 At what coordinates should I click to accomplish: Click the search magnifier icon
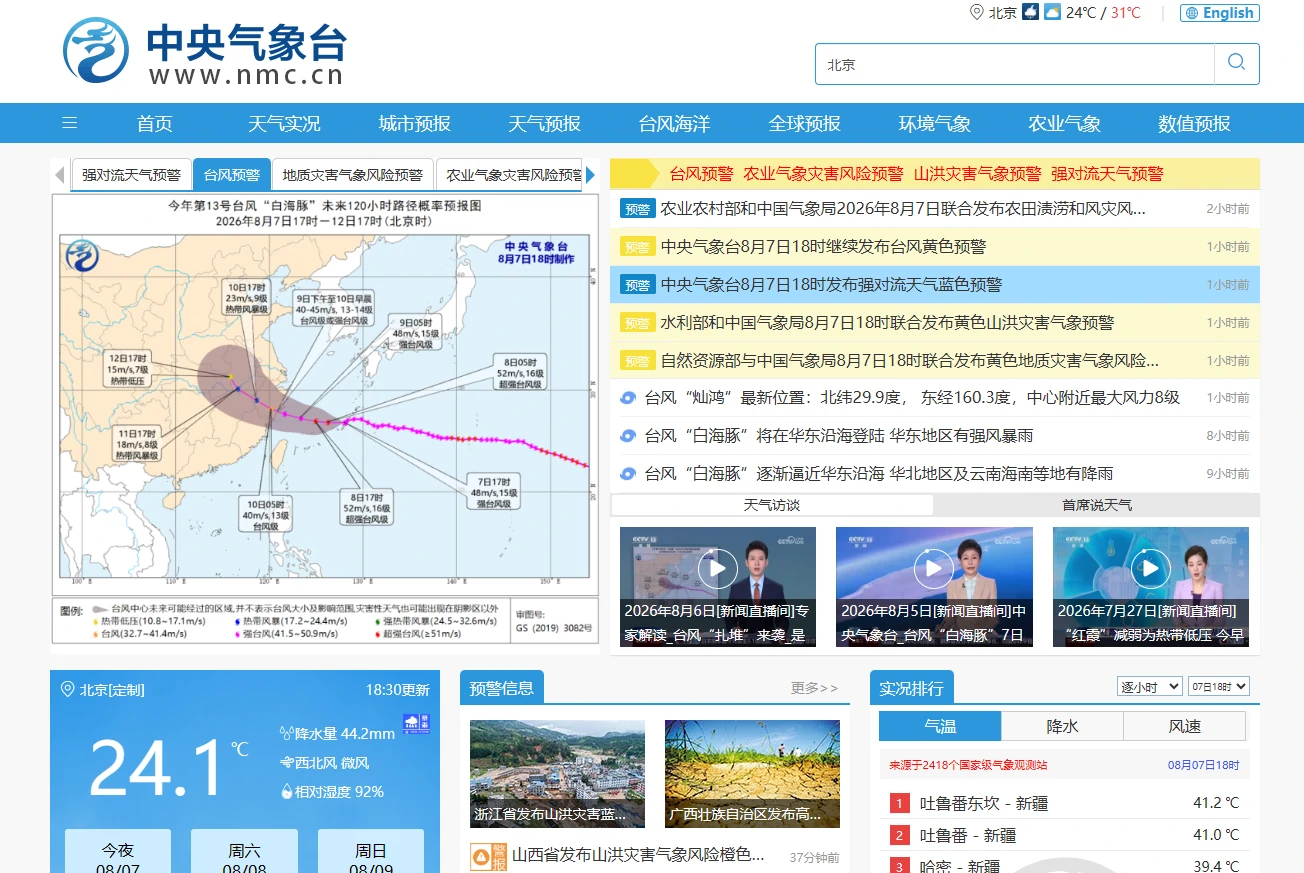(x=1236, y=62)
